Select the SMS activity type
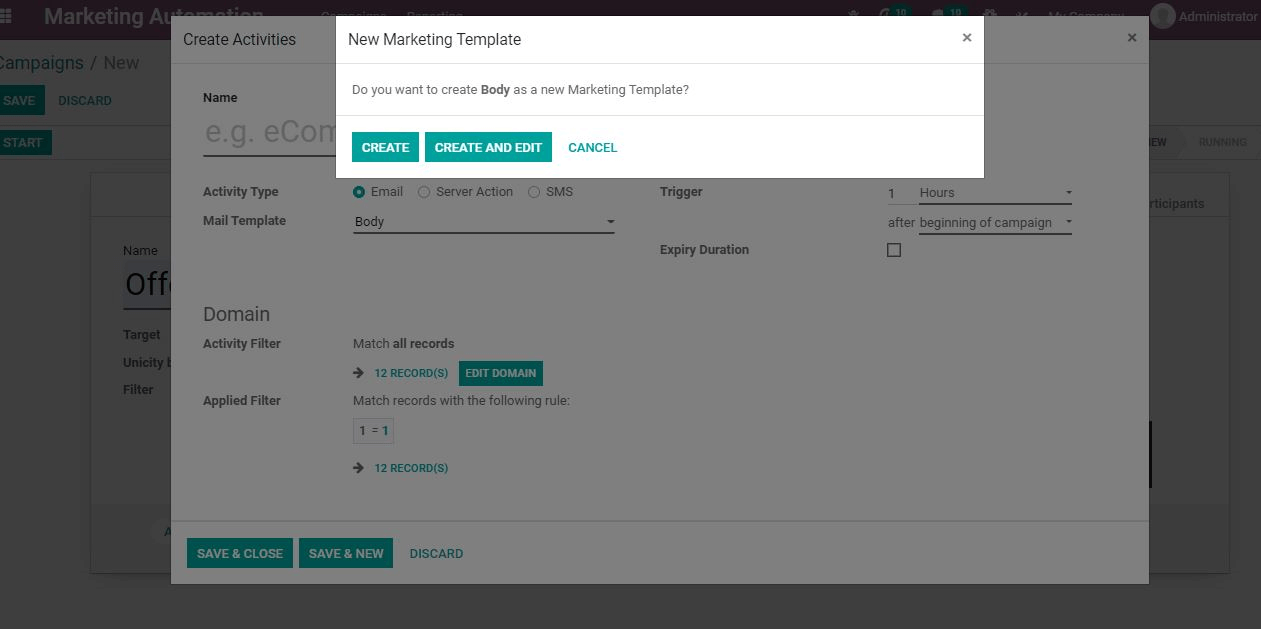 coord(534,192)
